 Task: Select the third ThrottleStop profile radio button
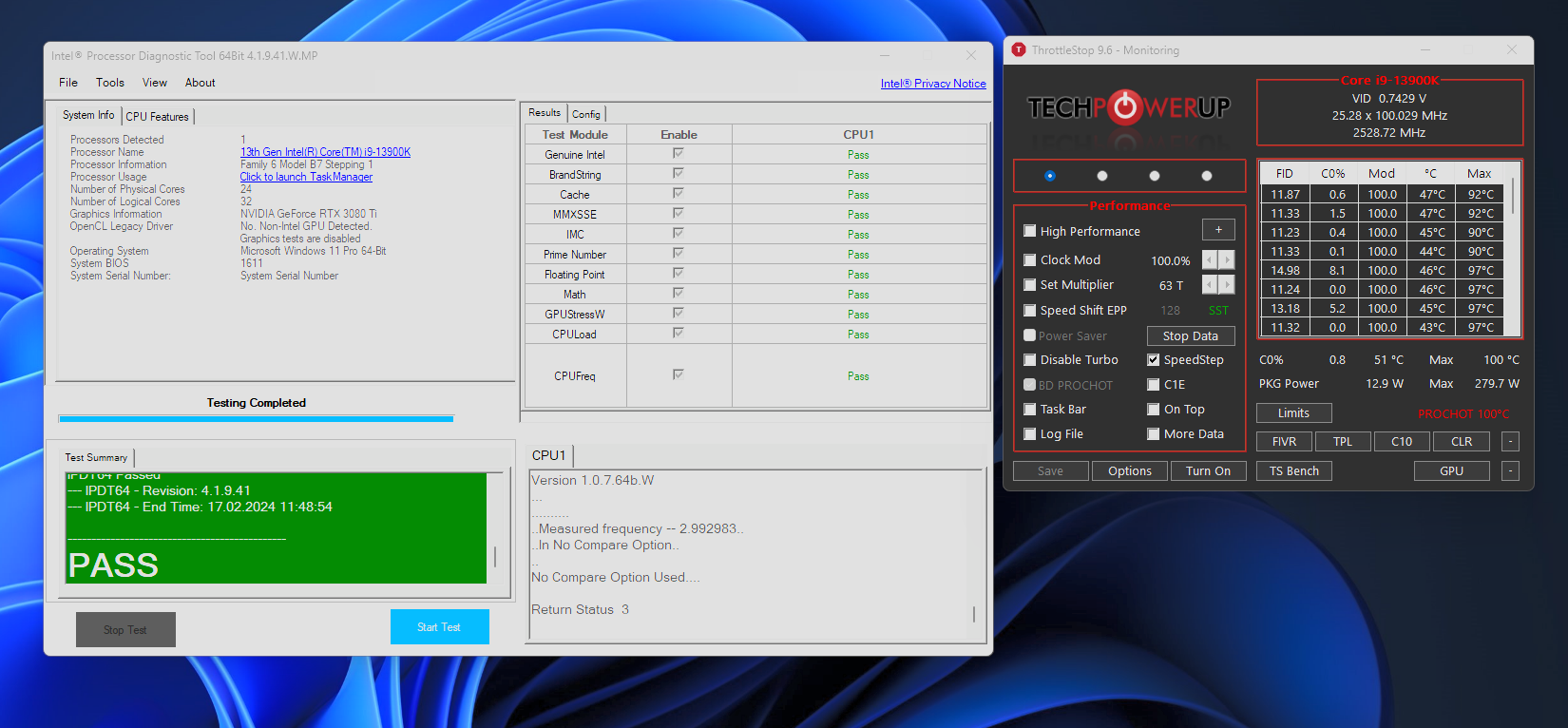click(1155, 176)
